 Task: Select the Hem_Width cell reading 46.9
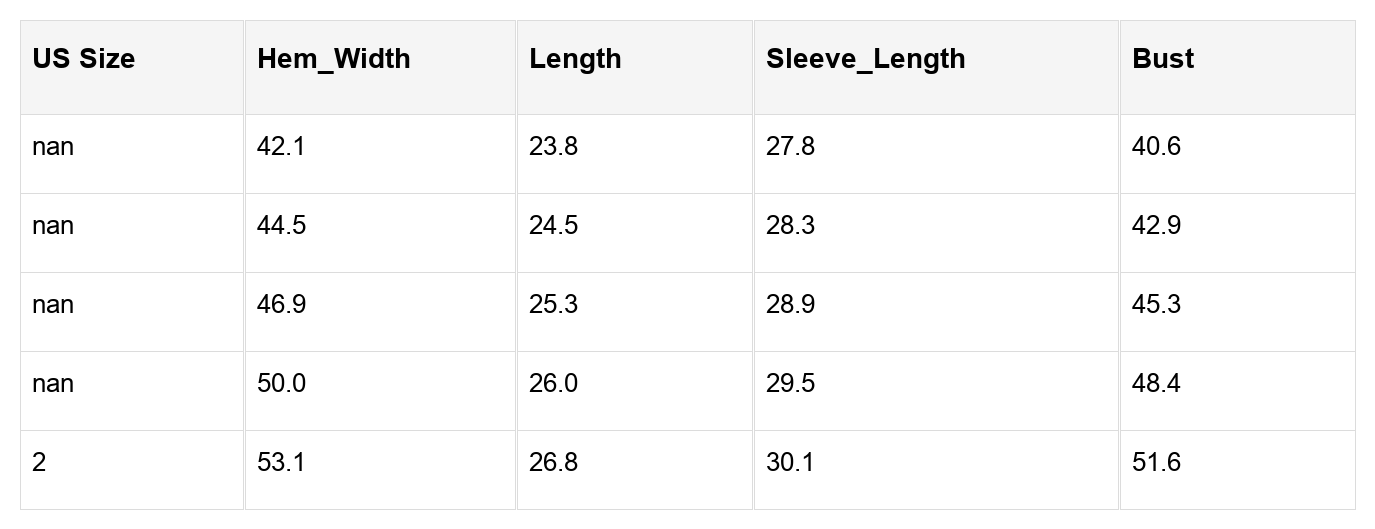[281, 305]
